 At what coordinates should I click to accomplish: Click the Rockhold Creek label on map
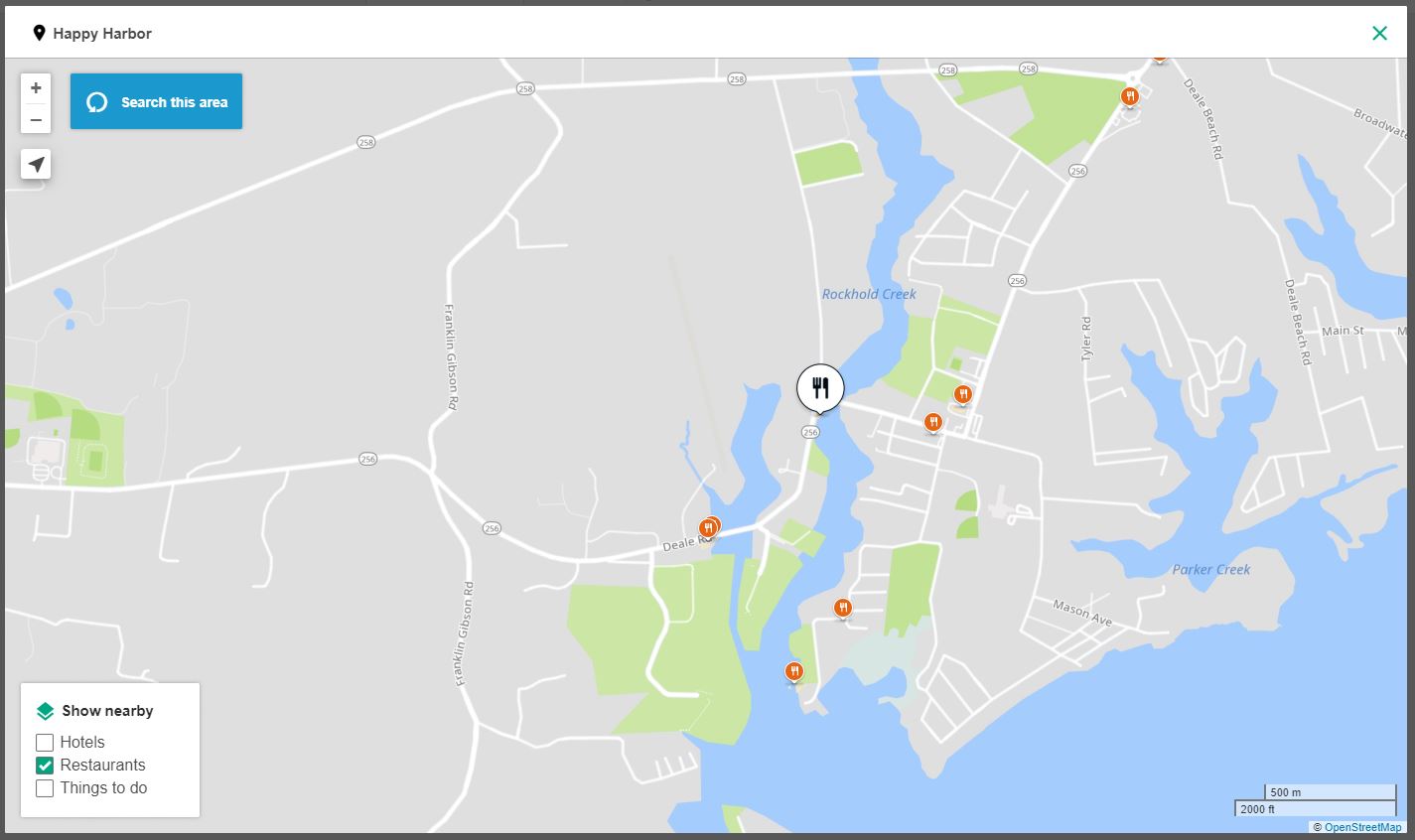tap(869, 294)
